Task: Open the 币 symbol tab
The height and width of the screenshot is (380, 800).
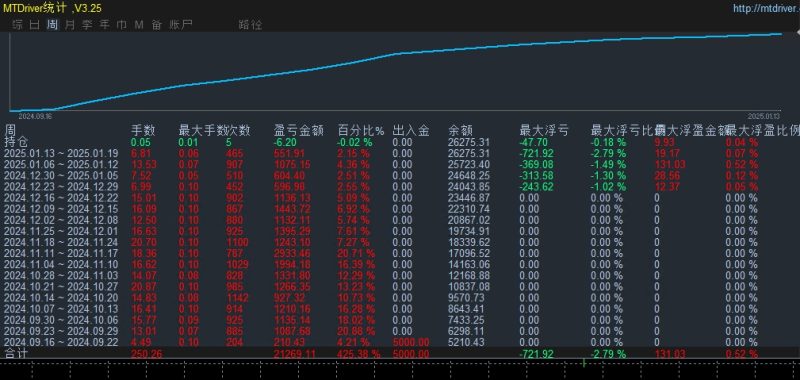Action: pyautogui.click(x=122, y=24)
